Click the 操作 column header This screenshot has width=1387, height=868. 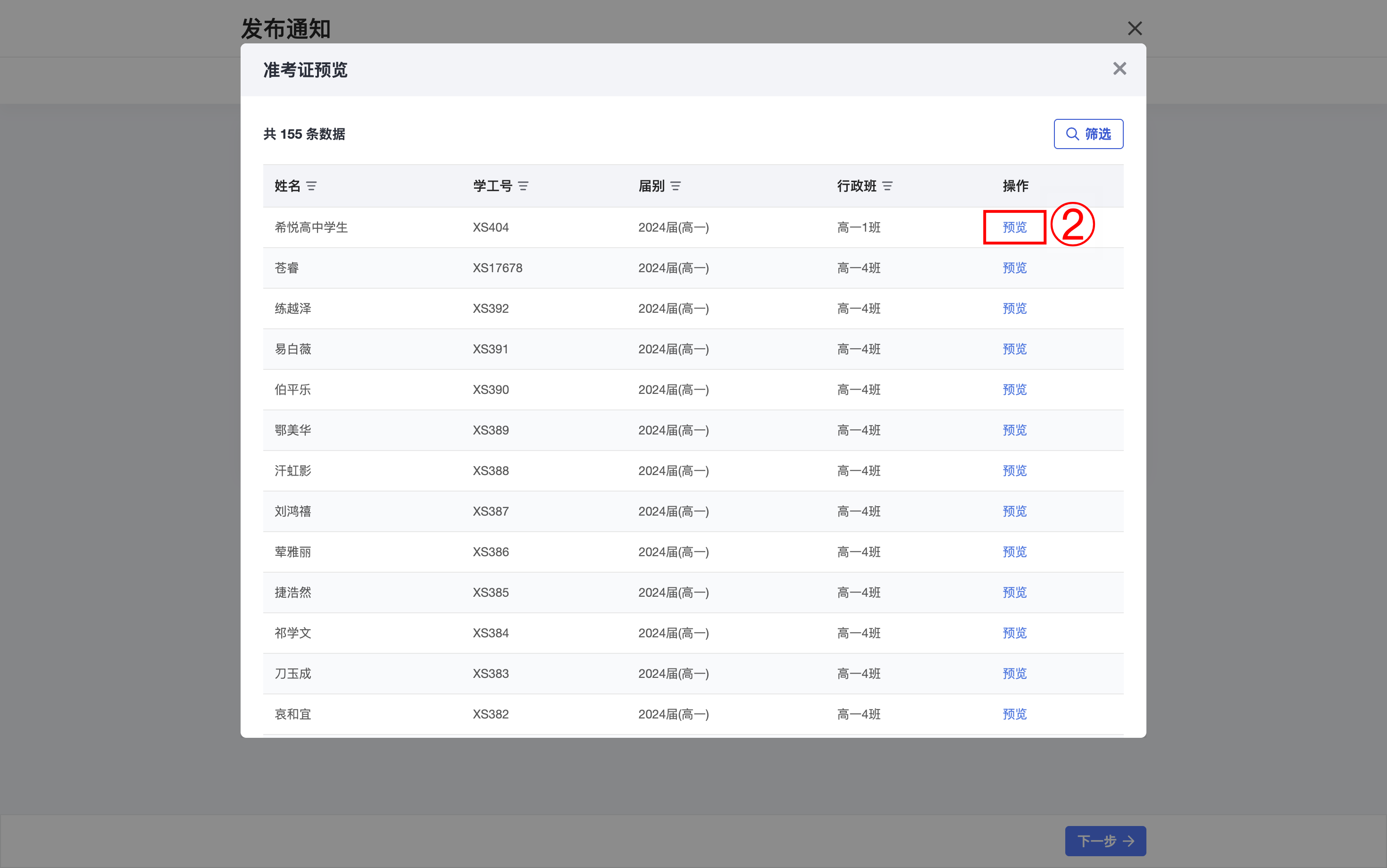[x=1016, y=186]
